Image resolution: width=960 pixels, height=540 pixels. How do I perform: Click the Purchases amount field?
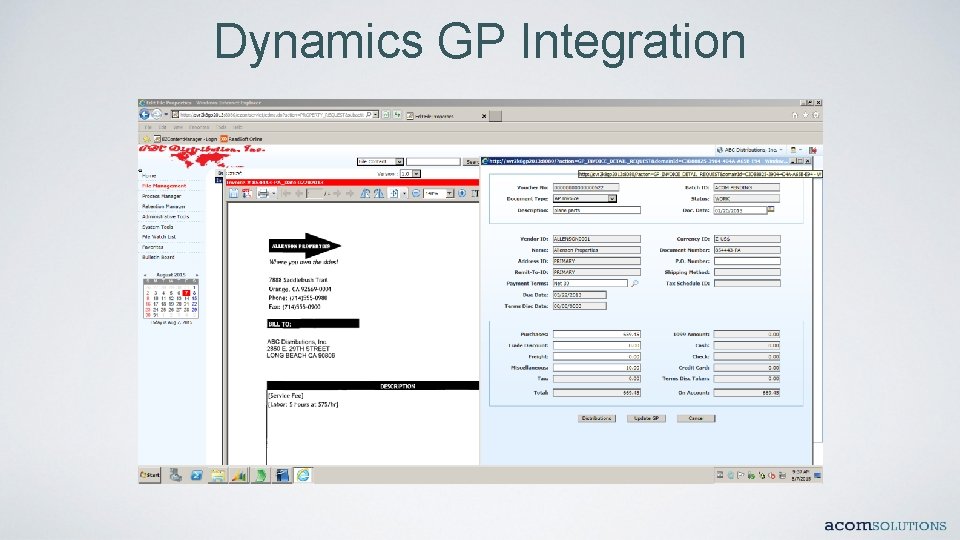[x=596, y=334]
